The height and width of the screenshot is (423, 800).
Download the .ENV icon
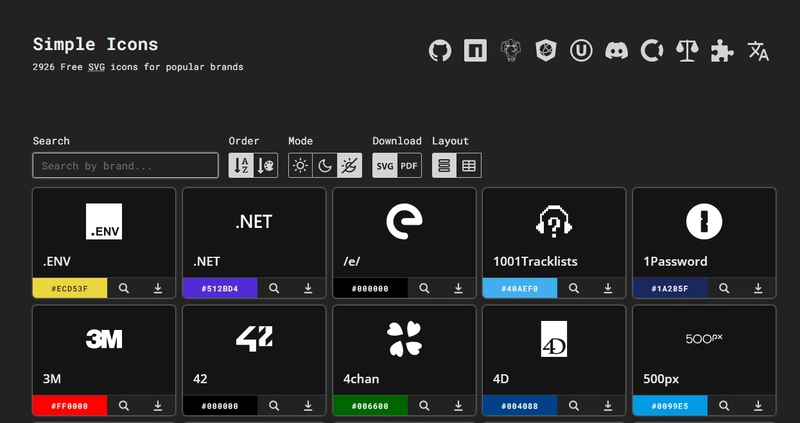tap(158, 288)
